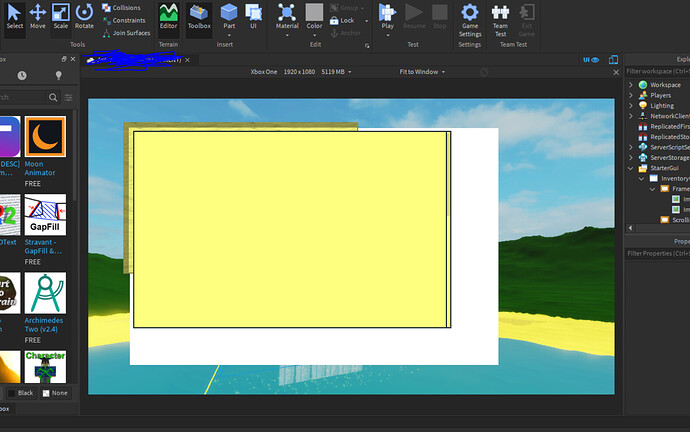
Task: Click the Lock tool
Action: 342,21
